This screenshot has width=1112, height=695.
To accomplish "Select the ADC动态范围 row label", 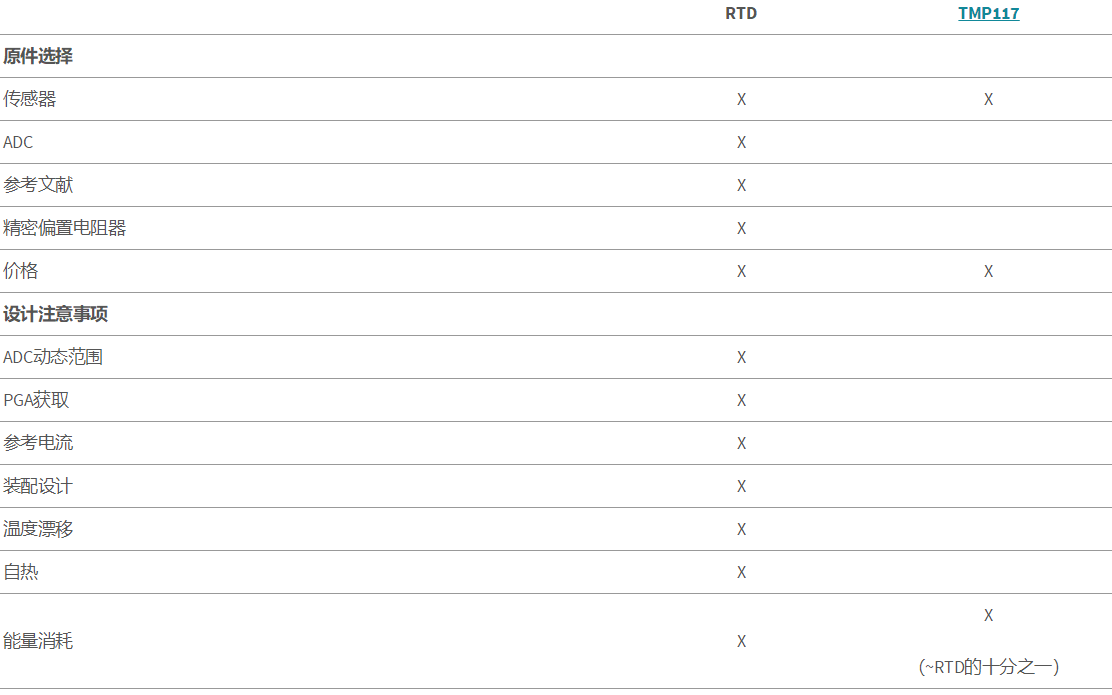I will [53, 357].
